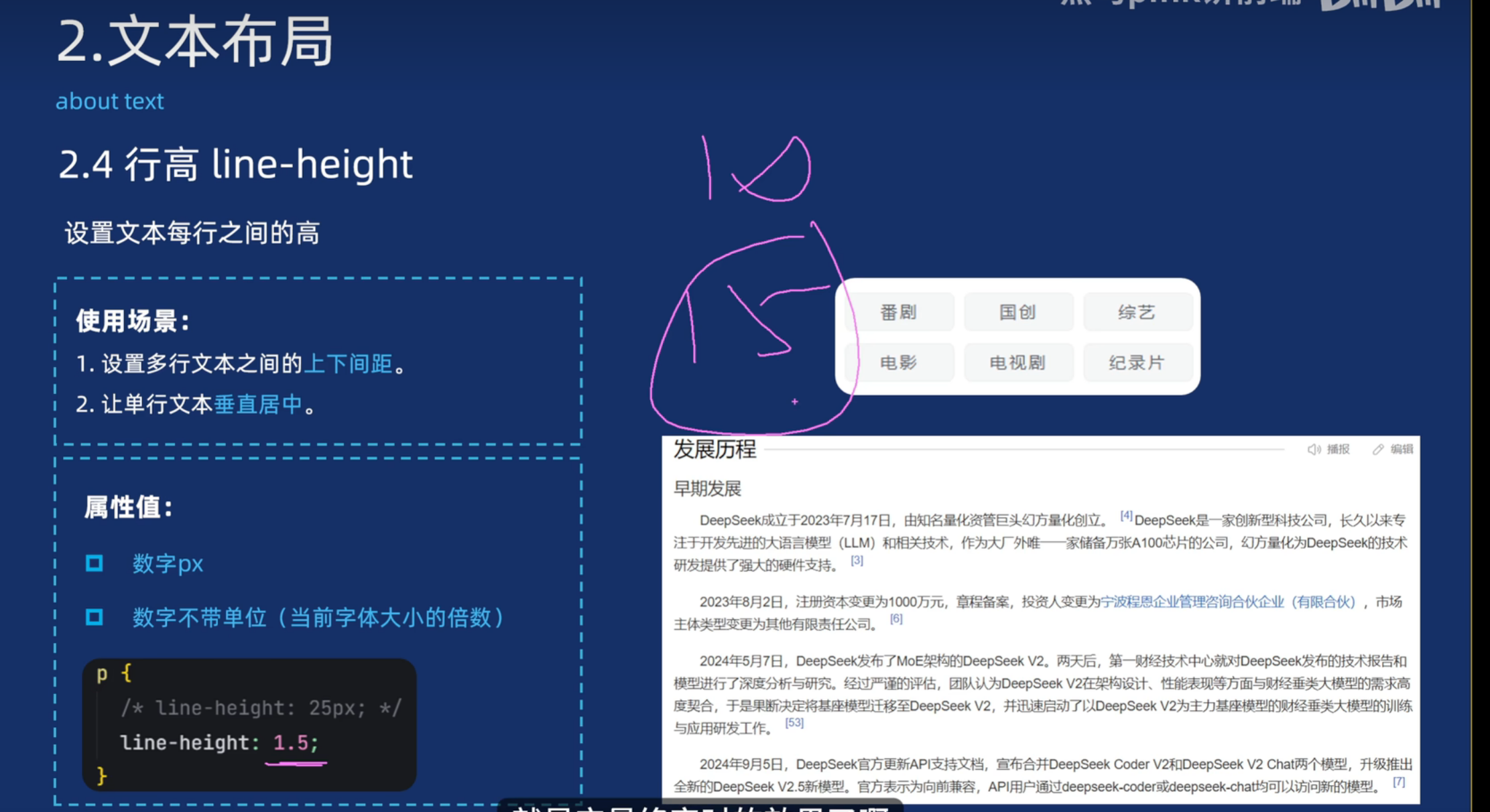Viewport: 1490px width, 812px height.
Task: Click the 发展历程 section heading
Action: click(715, 449)
